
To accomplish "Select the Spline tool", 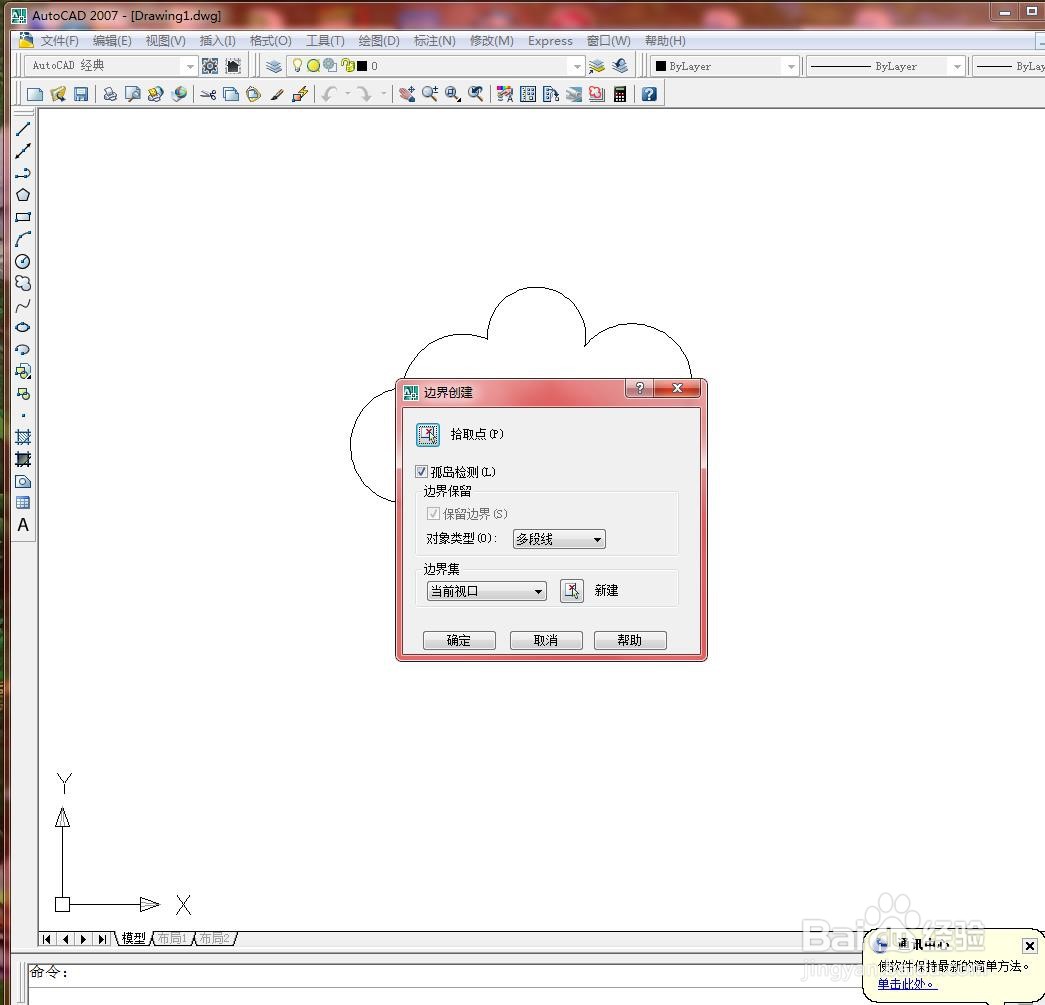I will pyautogui.click(x=23, y=306).
